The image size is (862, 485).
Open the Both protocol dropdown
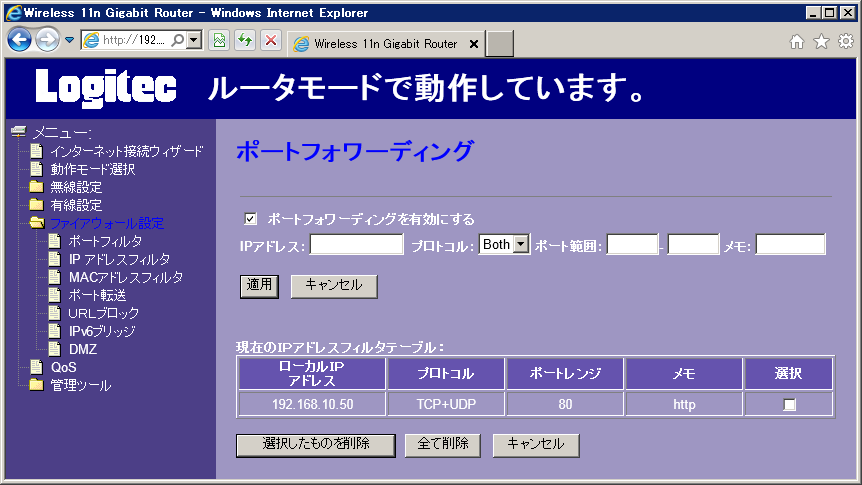(504, 244)
